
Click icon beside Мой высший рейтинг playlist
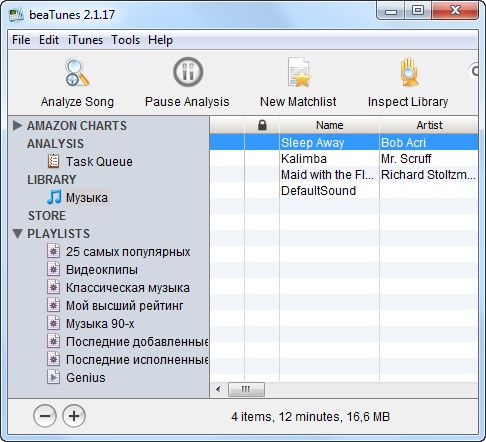[53, 305]
